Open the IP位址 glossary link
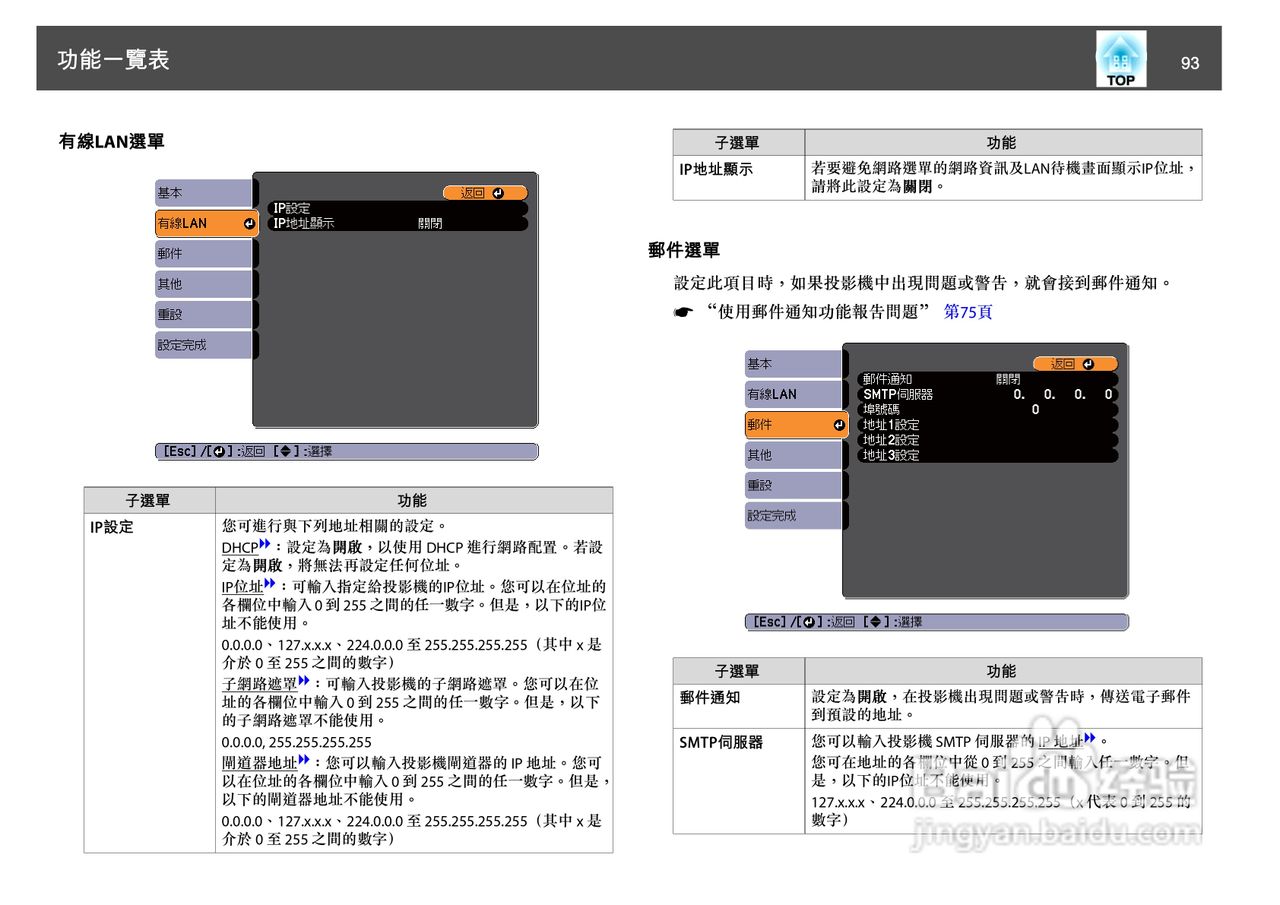Screen dimensions: 1280x905 point(242,587)
